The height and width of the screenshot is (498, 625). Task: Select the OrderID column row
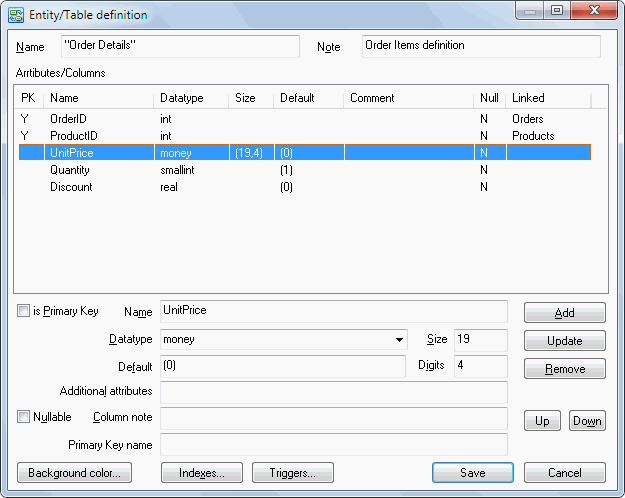click(x=70, y=119)
